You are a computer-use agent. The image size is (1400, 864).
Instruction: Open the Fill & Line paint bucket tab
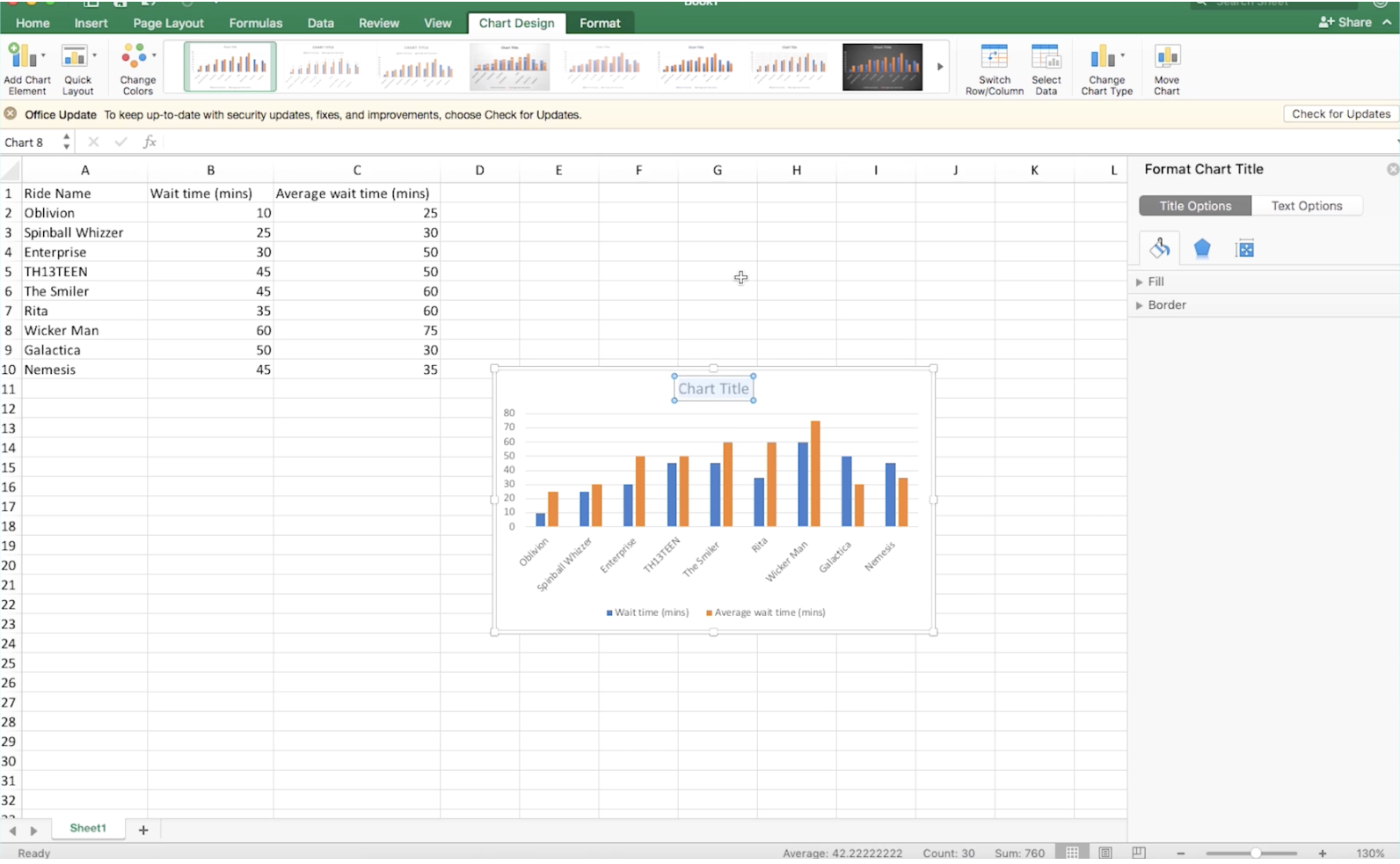pyautogui.click(x=1159, y=248)
